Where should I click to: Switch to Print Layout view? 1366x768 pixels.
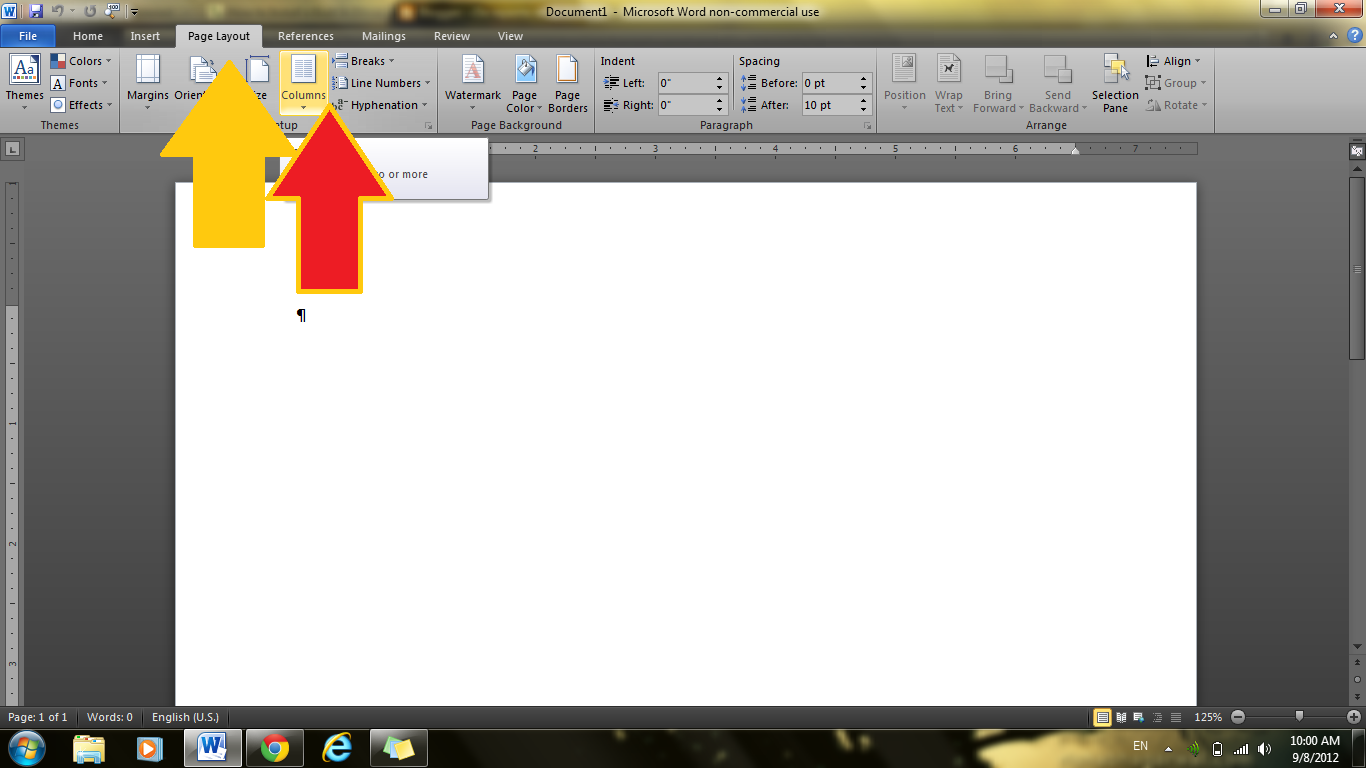pos(1103,717)
